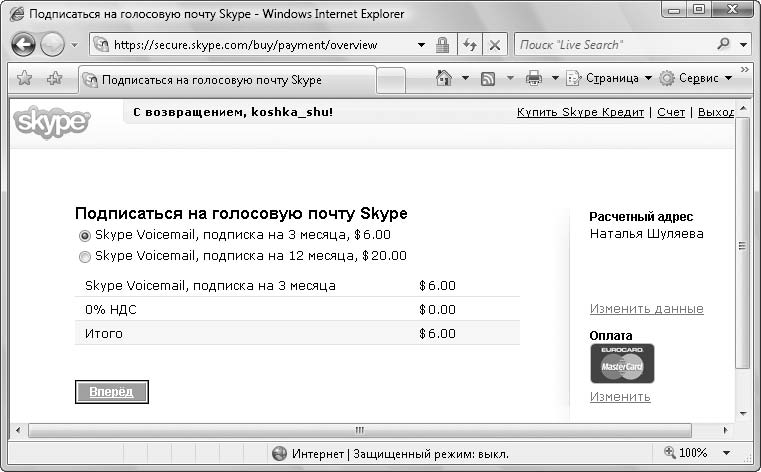761x472 pixels.
Task: Open the Favorites Center star icon
Action: (x=24, y=78)
